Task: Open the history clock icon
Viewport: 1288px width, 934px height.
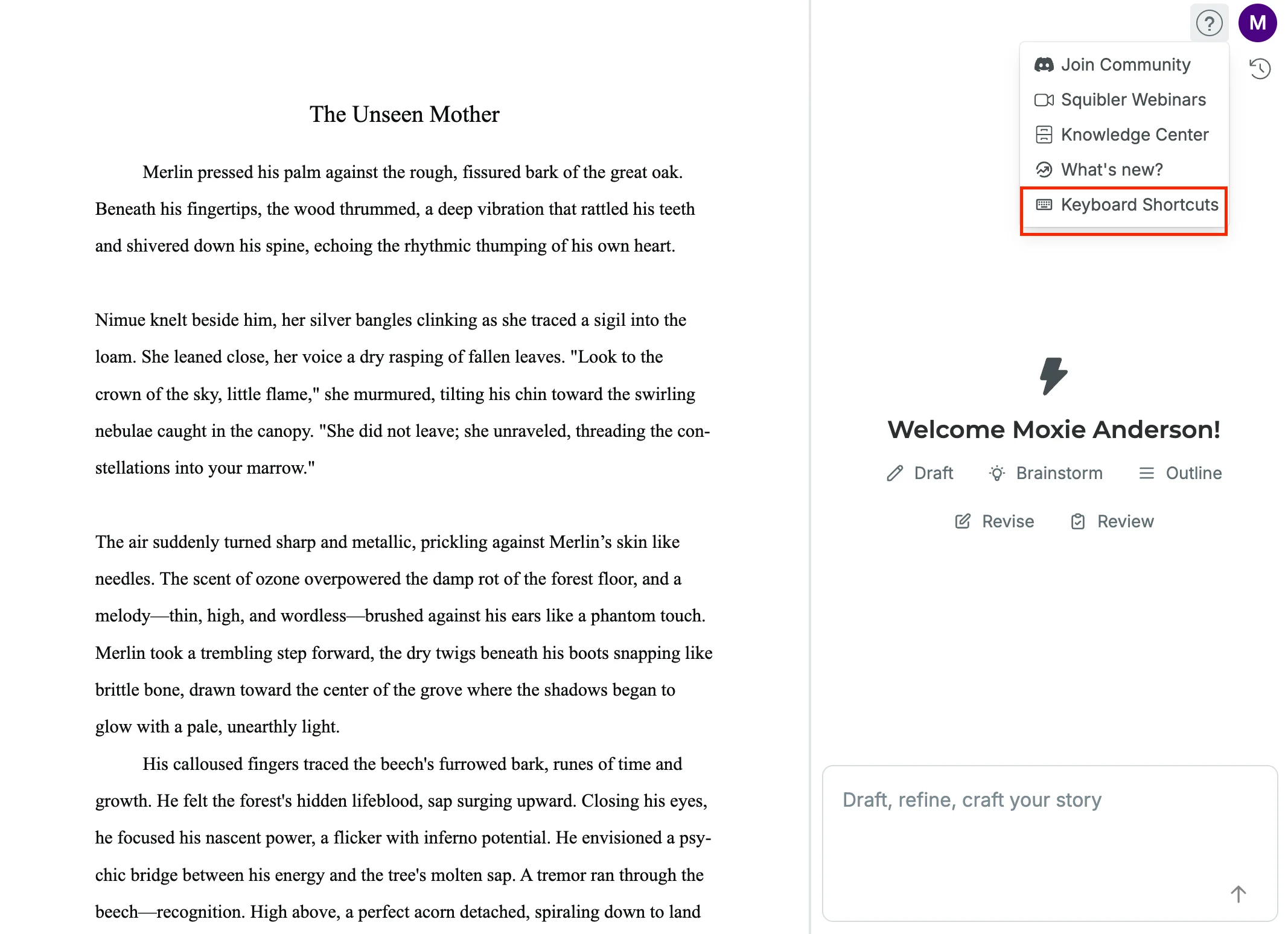Action: [x=1260, y=68]
